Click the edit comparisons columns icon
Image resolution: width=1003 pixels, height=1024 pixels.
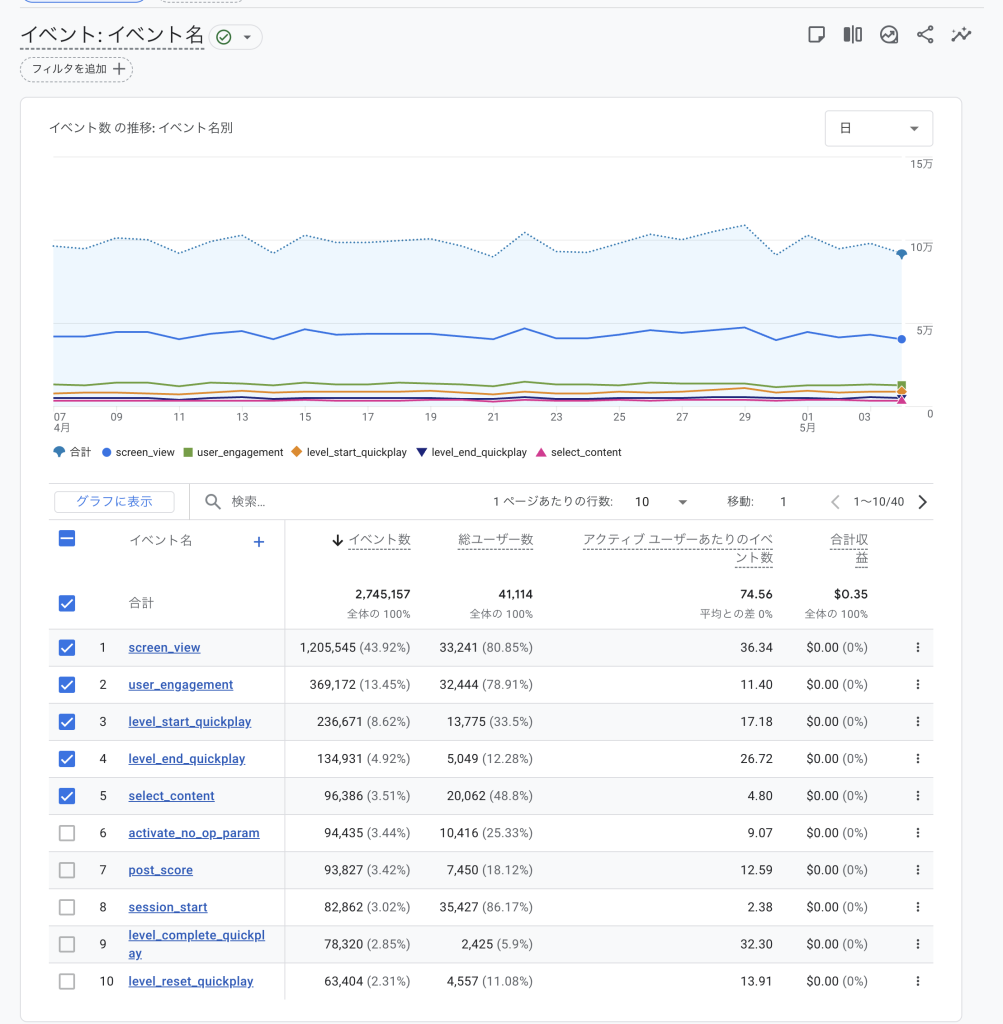pos(853,35)
